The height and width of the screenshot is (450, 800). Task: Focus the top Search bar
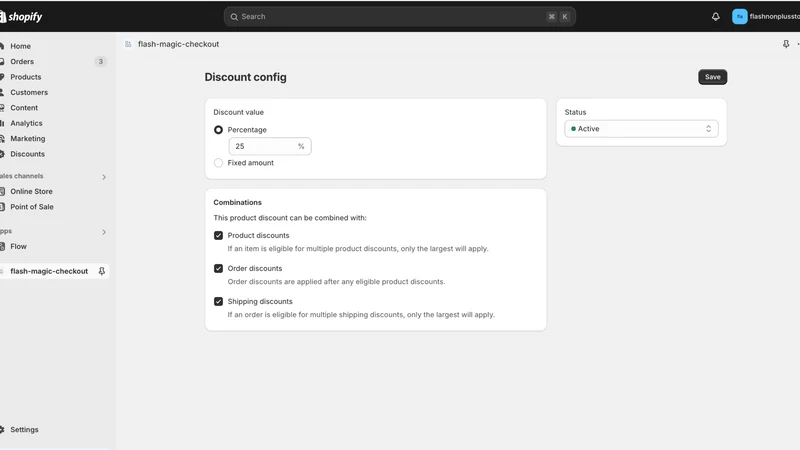coord(399,17)
